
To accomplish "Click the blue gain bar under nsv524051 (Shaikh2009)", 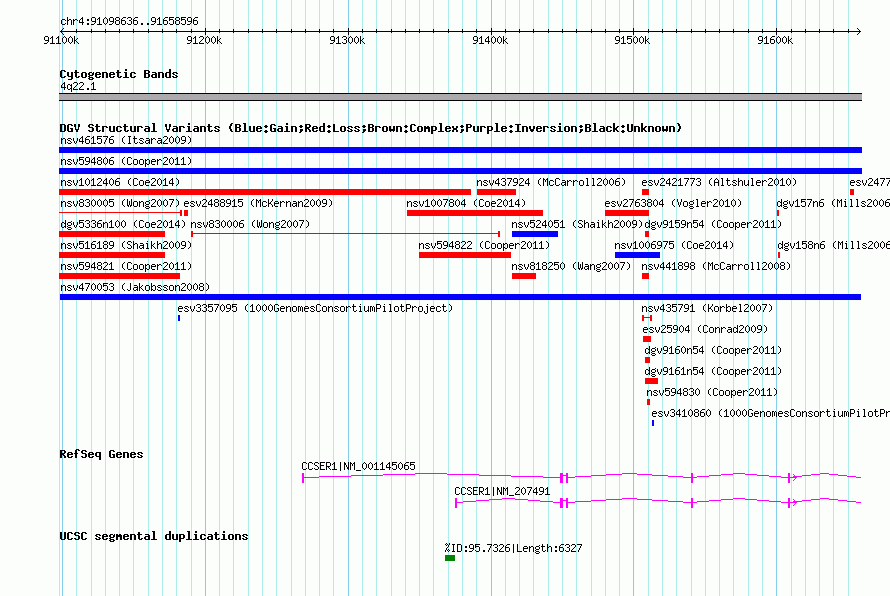I will pyautogui.click(x=535, y=234).
